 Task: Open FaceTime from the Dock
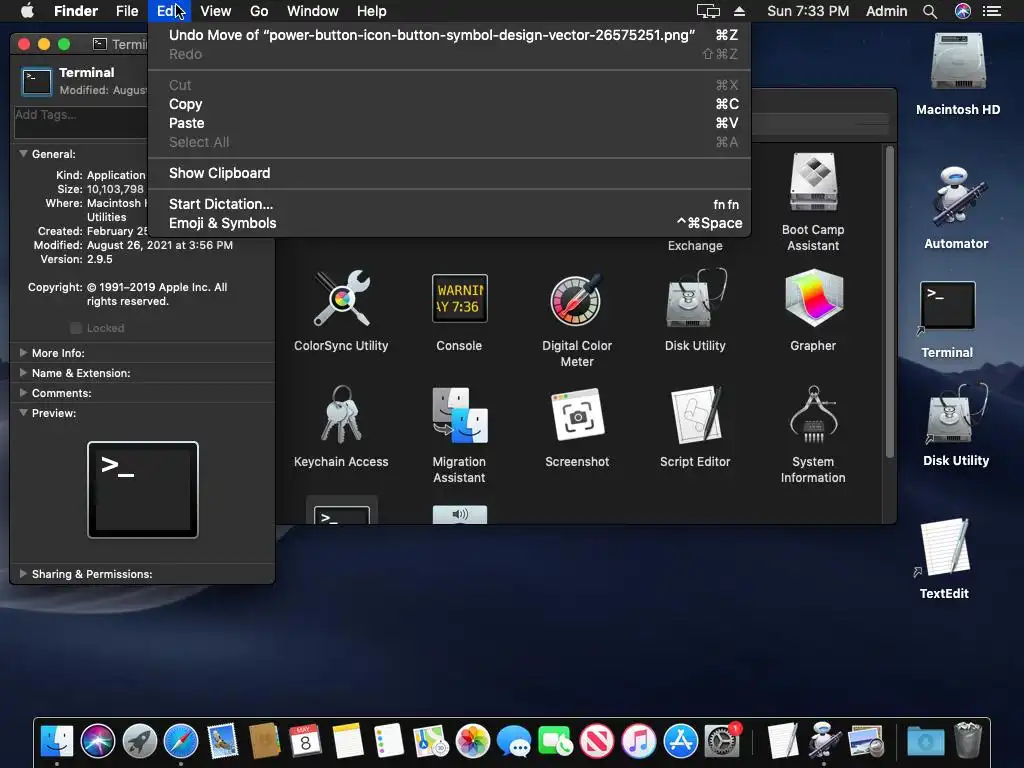(555, 741)
